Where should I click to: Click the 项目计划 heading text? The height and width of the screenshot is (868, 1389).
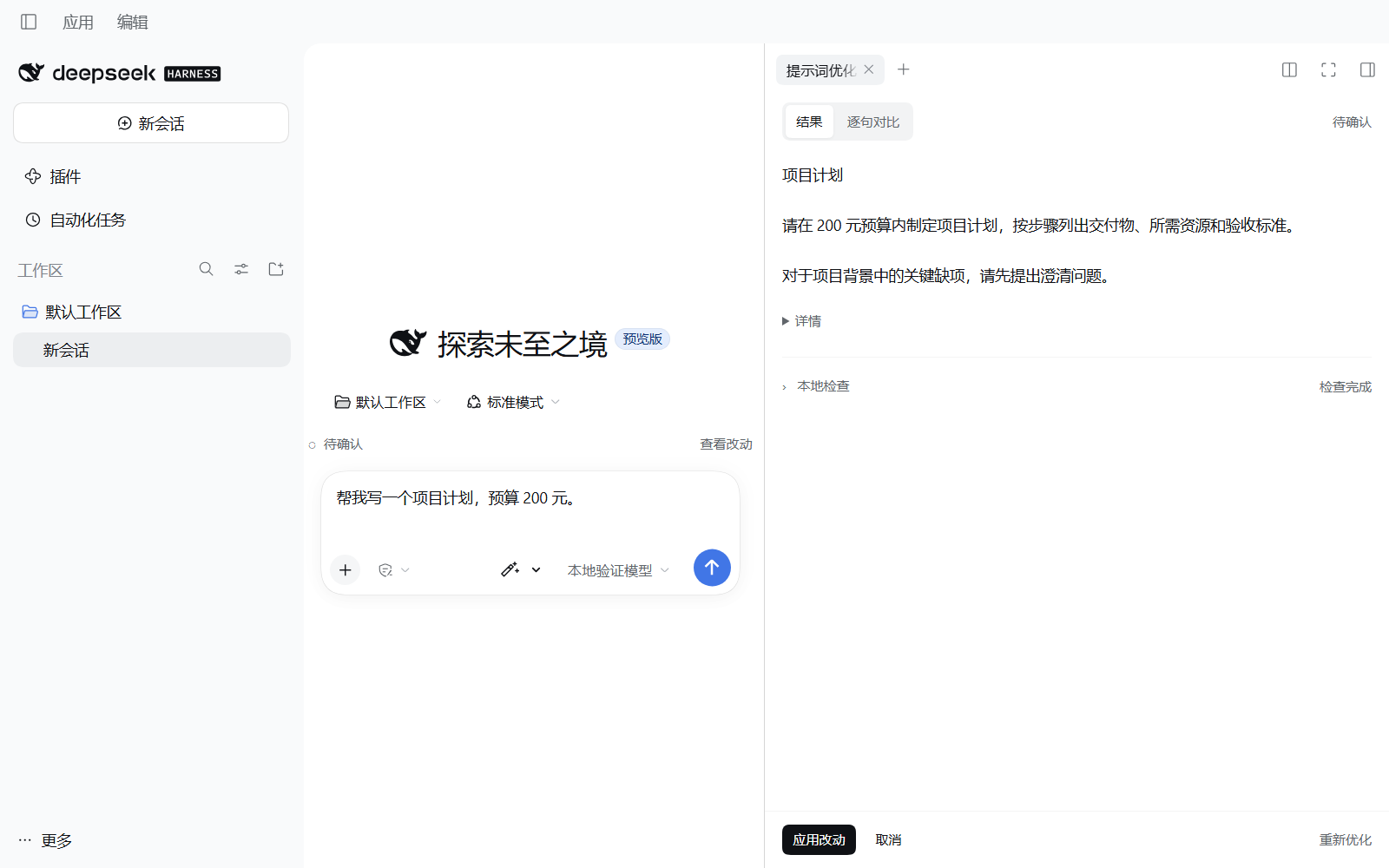[813, 175]
